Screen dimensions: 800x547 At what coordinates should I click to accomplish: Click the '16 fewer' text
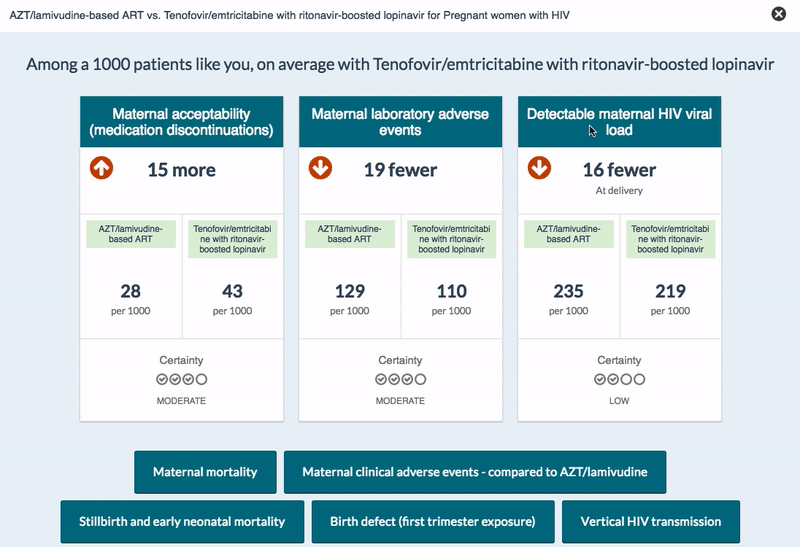pos(619,170)
